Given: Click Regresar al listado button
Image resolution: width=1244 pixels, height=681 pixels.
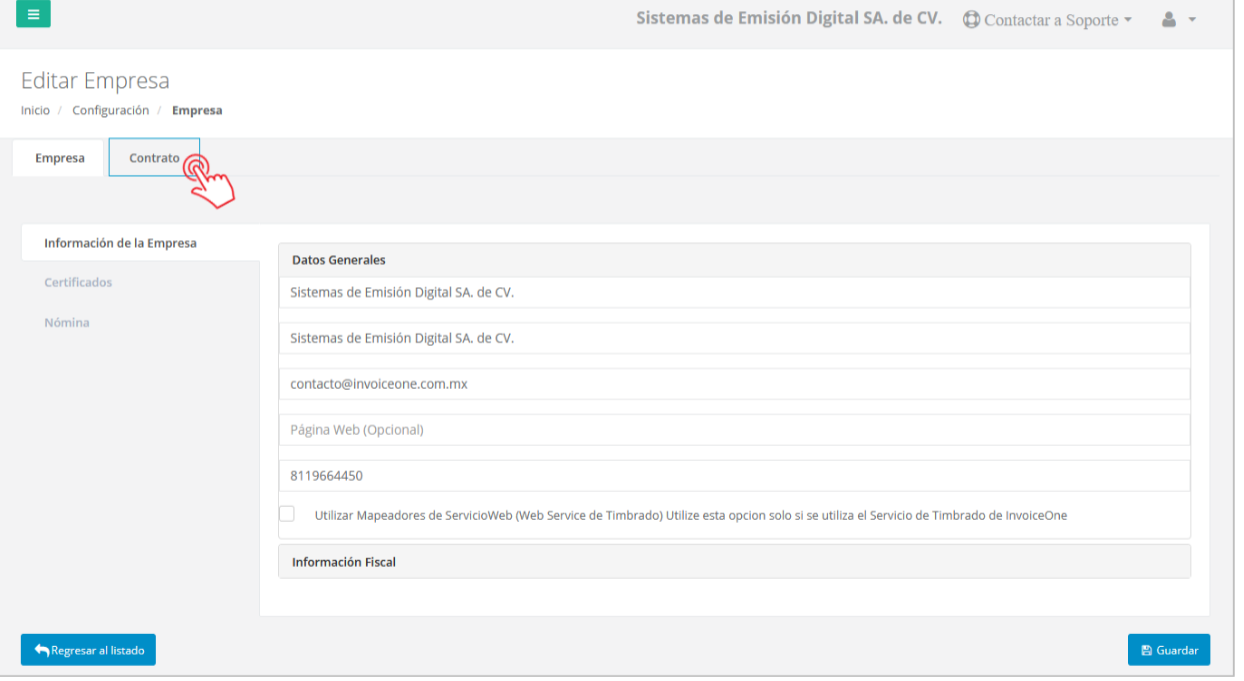Looking at the screenshot, I should (88, 650).
